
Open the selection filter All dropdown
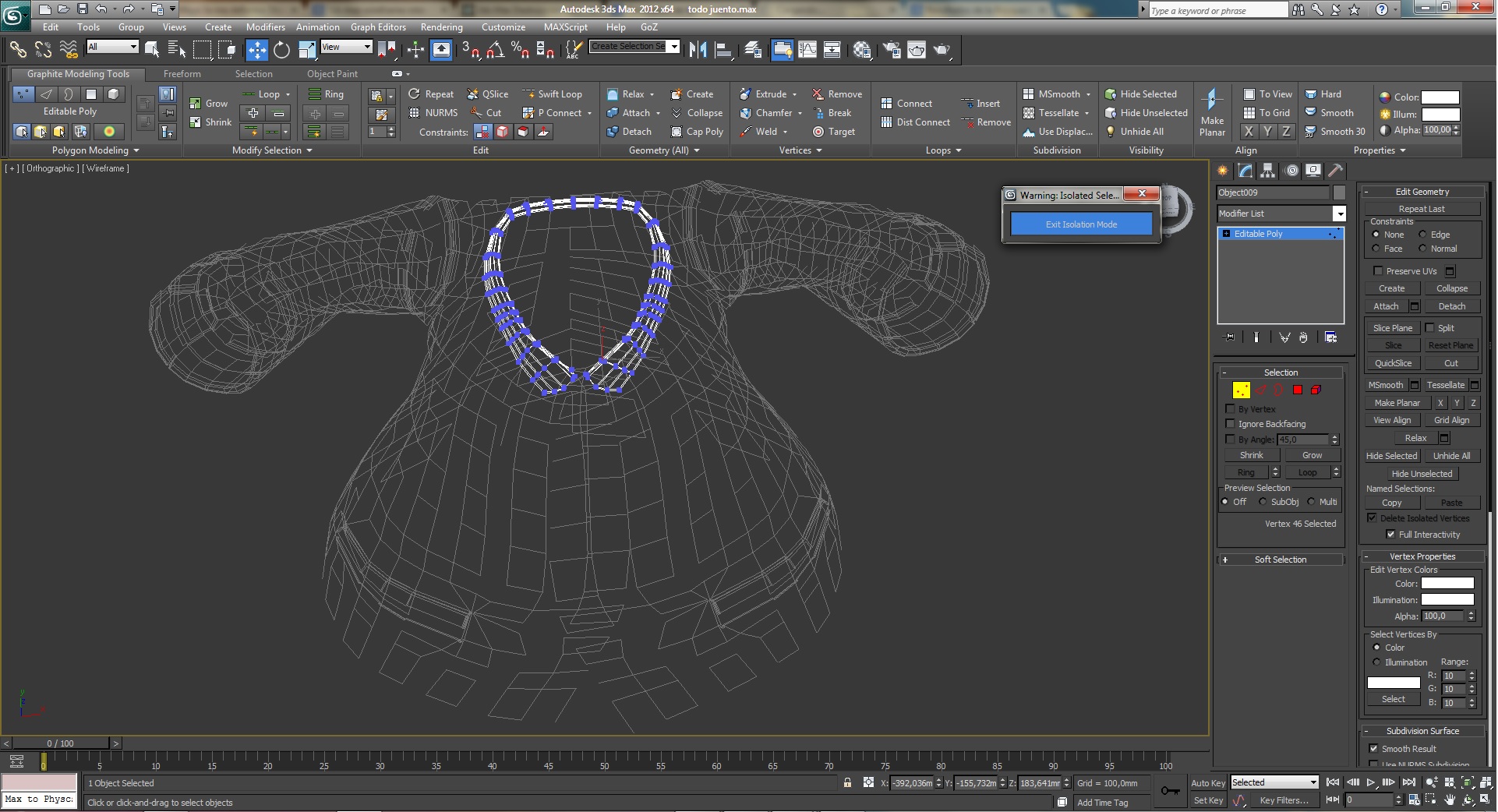pyautogui.click(x=112, y=47)
